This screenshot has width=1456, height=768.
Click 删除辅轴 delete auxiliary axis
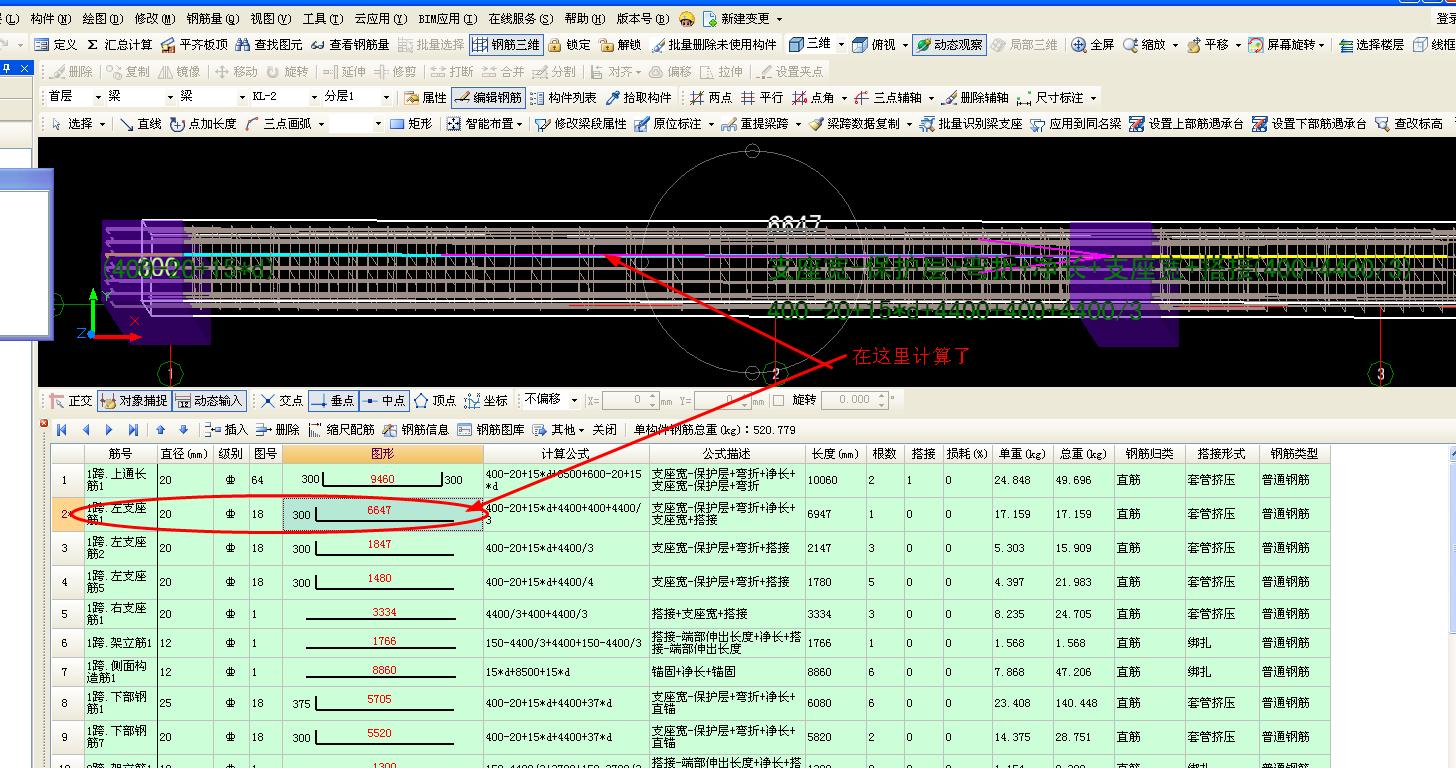(975, 97)
